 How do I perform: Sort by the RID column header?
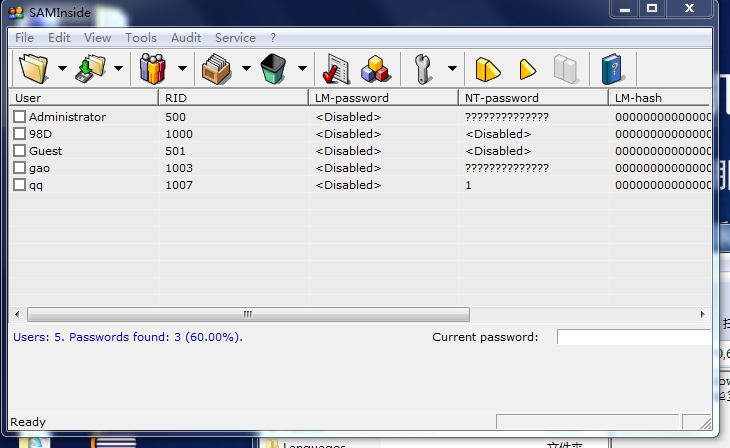tap(234, 98)
